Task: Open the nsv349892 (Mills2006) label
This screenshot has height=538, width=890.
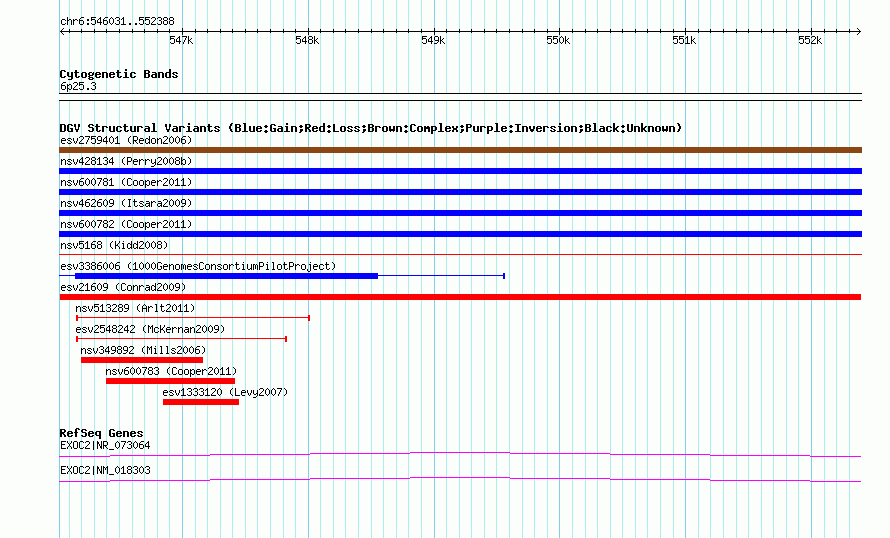Action: pyautogui.click(x=143, y=350)
